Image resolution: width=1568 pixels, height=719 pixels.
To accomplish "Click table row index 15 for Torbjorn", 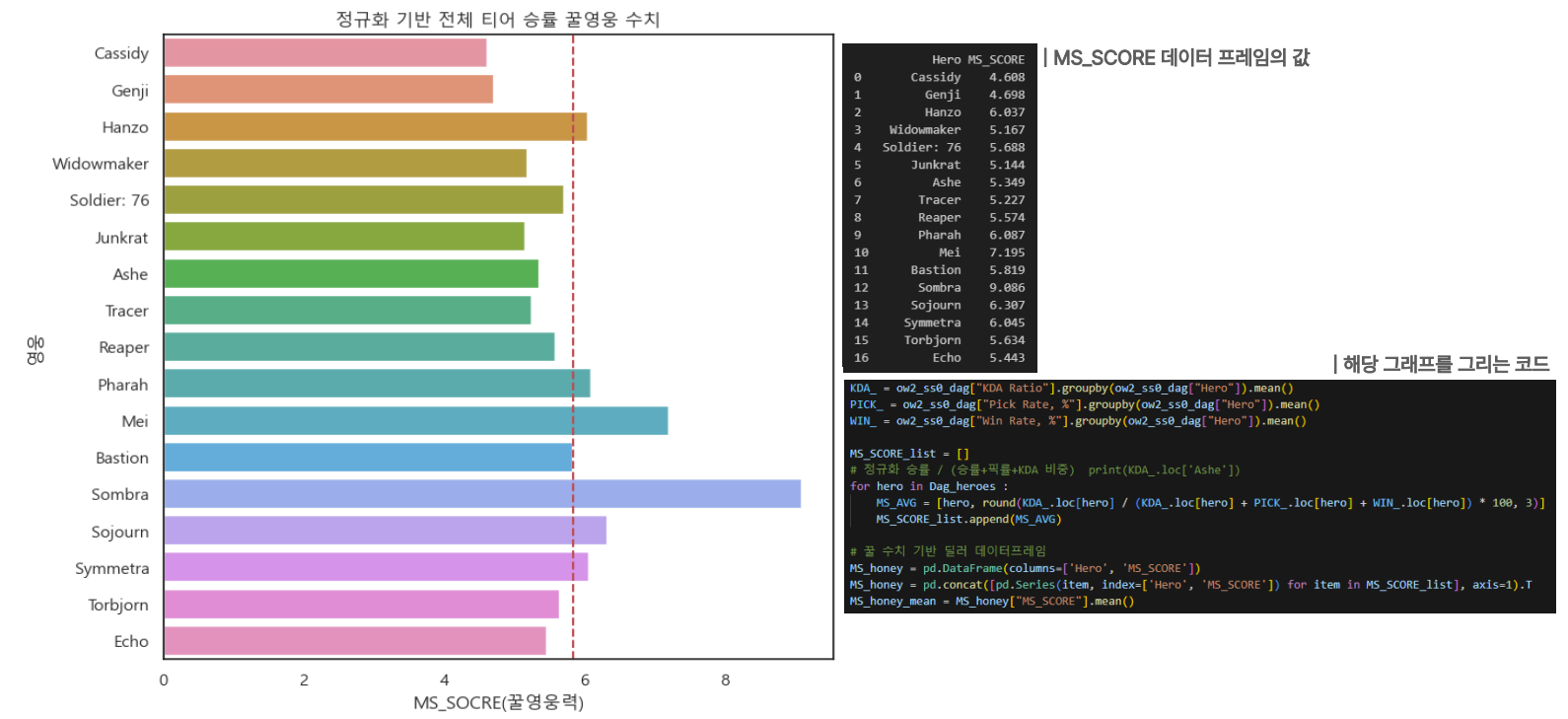I will click(861, 340).
